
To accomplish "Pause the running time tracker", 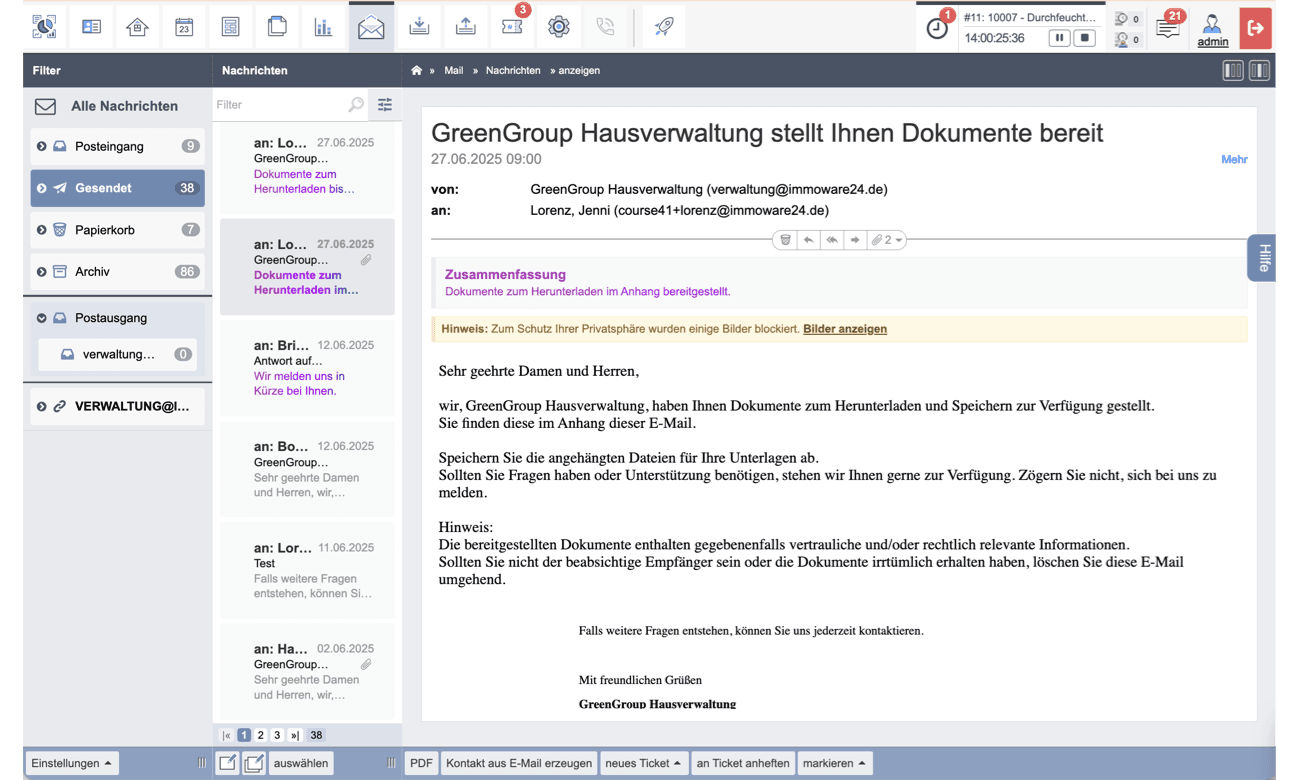I will (1058, 38).
